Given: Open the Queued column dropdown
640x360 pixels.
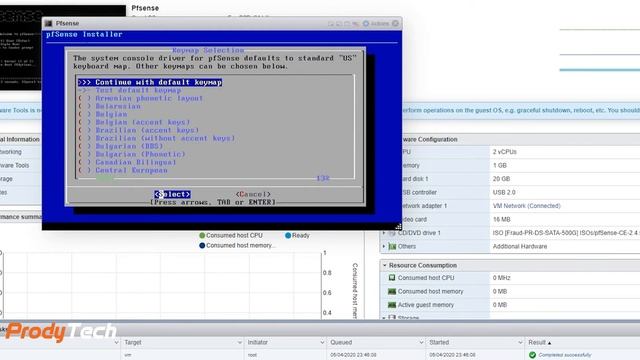Looking at the screenshot, I should [421, 342].
